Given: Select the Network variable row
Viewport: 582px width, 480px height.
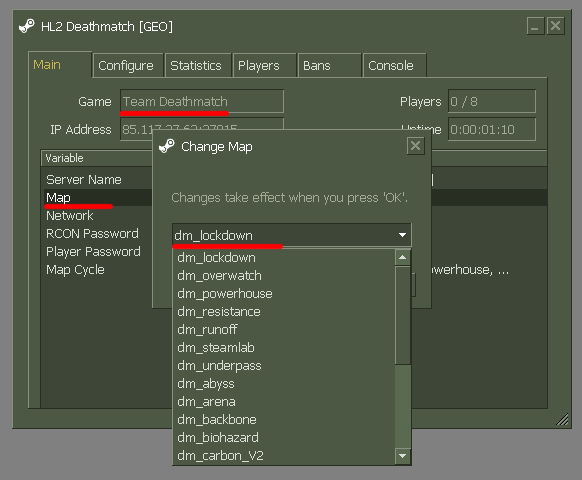Looking at the screenshot, I should tap(98, 216).
